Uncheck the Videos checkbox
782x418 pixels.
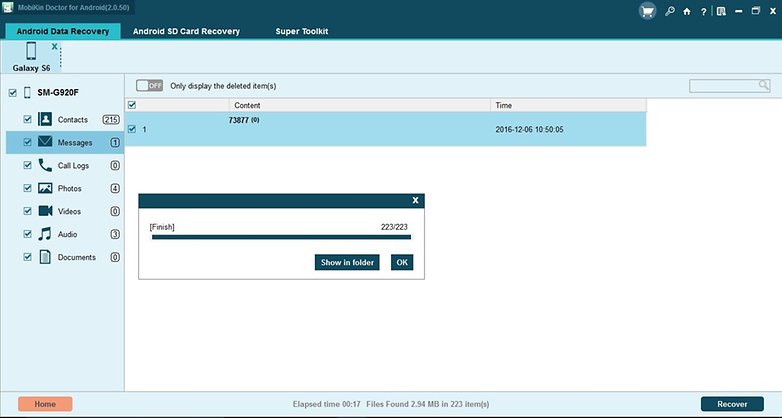(28, 211)
